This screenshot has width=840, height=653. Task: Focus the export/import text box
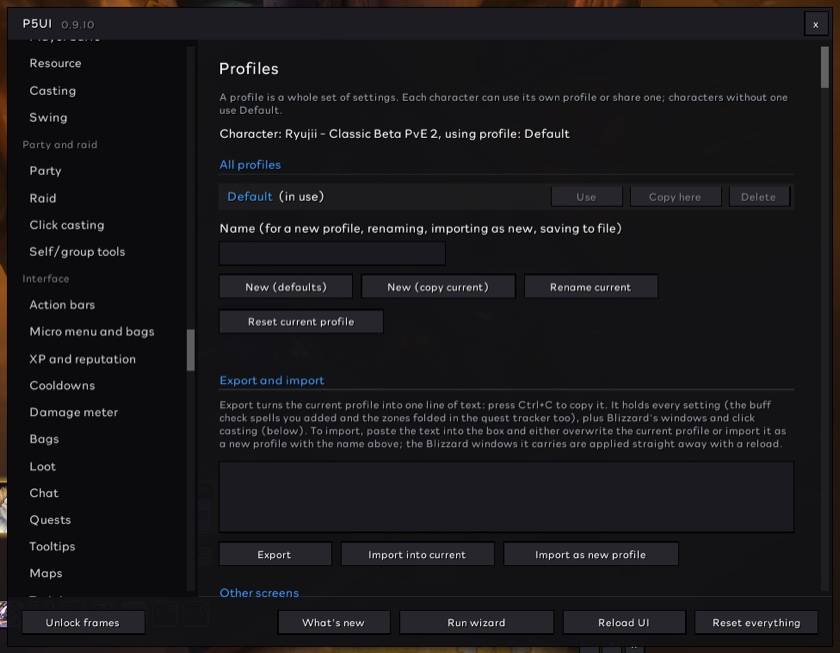coord(506,497)
